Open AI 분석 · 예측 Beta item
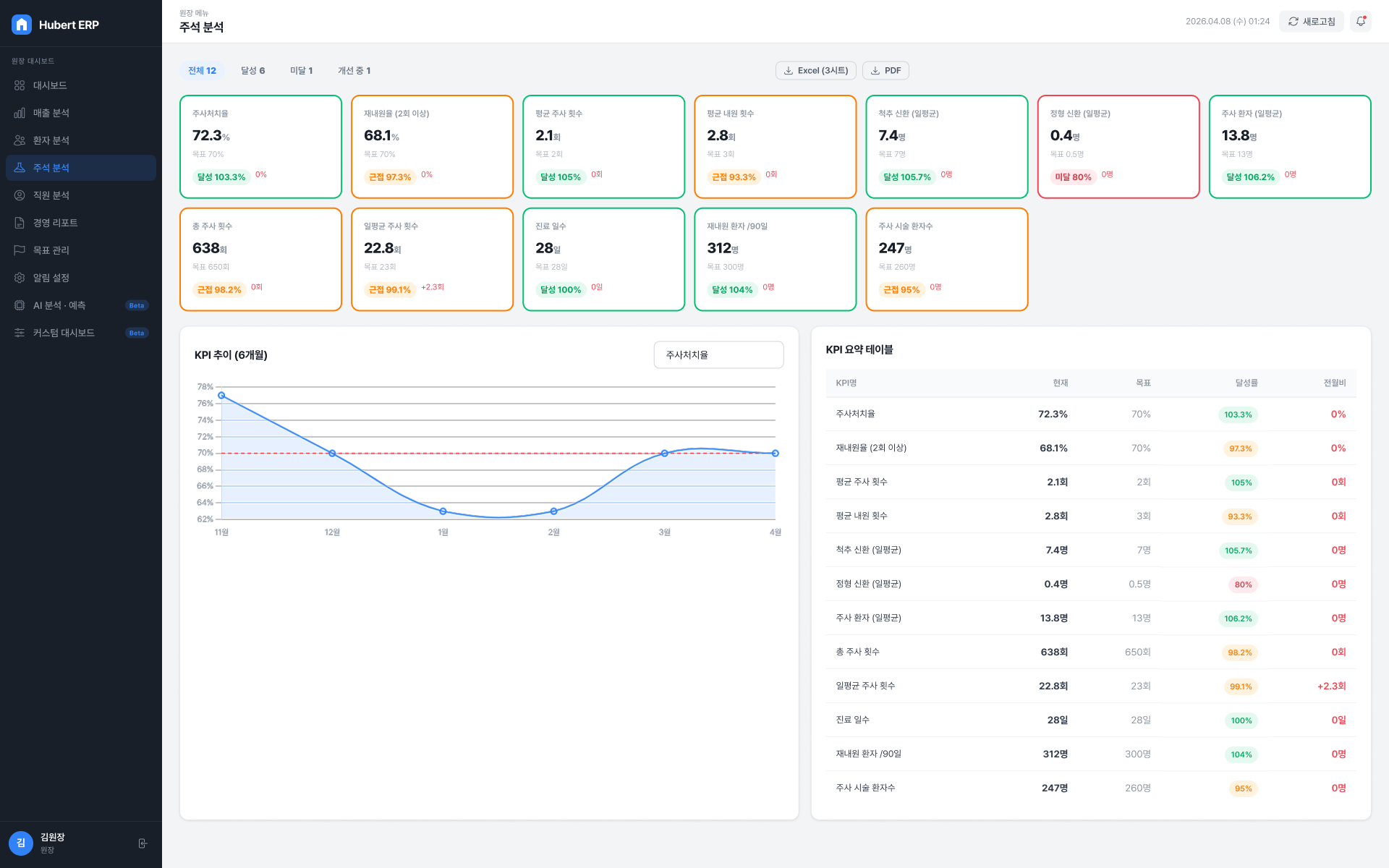1389x868 pixels. coord(81,305)
